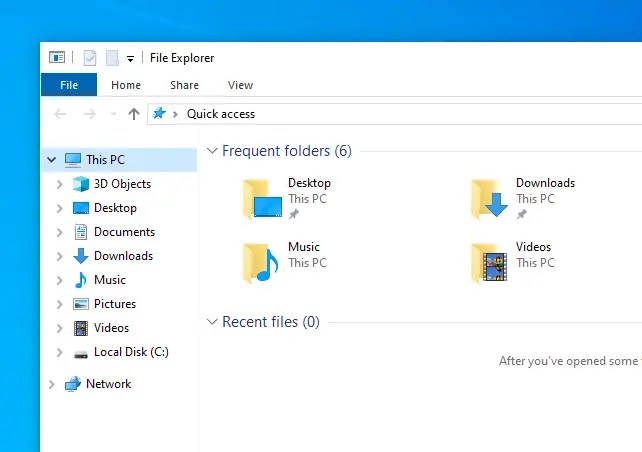Select the Desktop folder icon in Frequent folders
This screenshot has width=642, height=452.
pos(262,199)
